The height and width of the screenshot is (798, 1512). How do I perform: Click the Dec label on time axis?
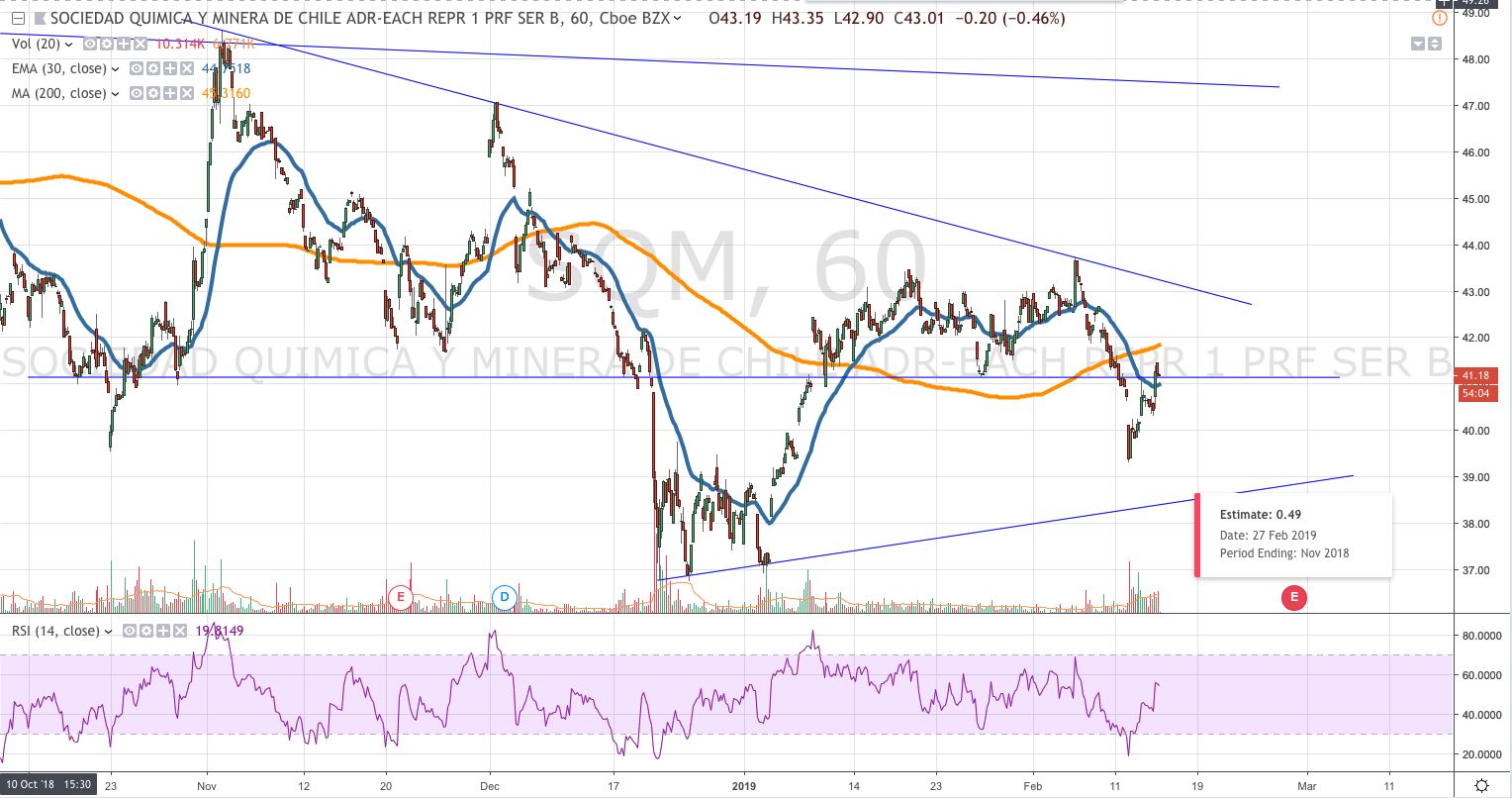tap(491, 785)
